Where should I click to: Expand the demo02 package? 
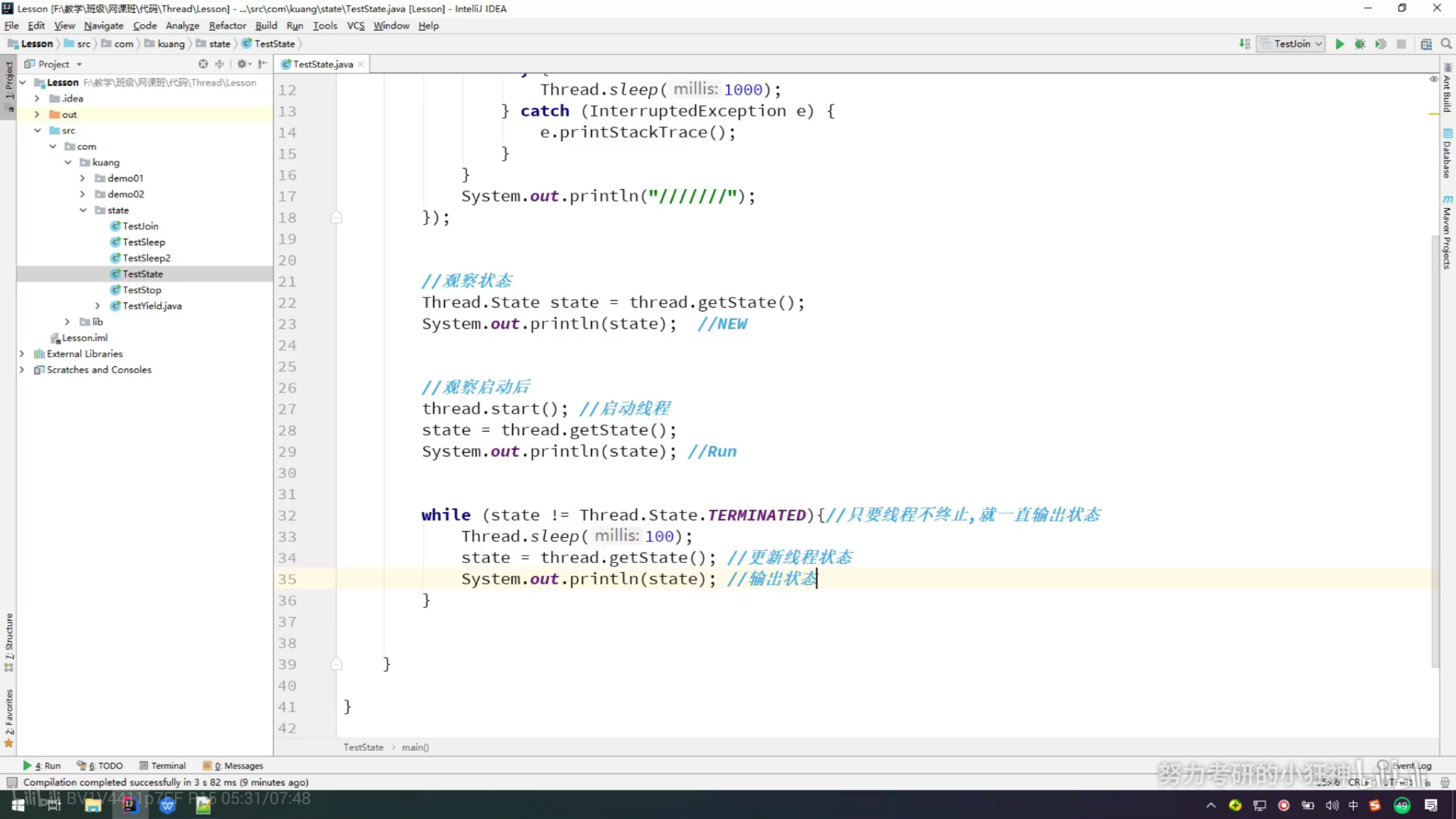(83, 194)
